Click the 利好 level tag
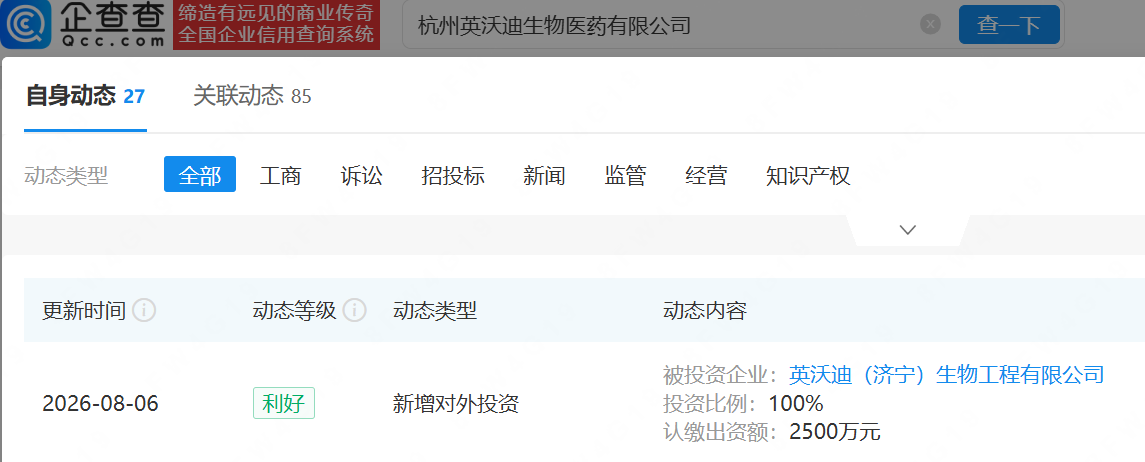Image resolution: width=1145 pixels, height=462 pixels. coord(284,403)
